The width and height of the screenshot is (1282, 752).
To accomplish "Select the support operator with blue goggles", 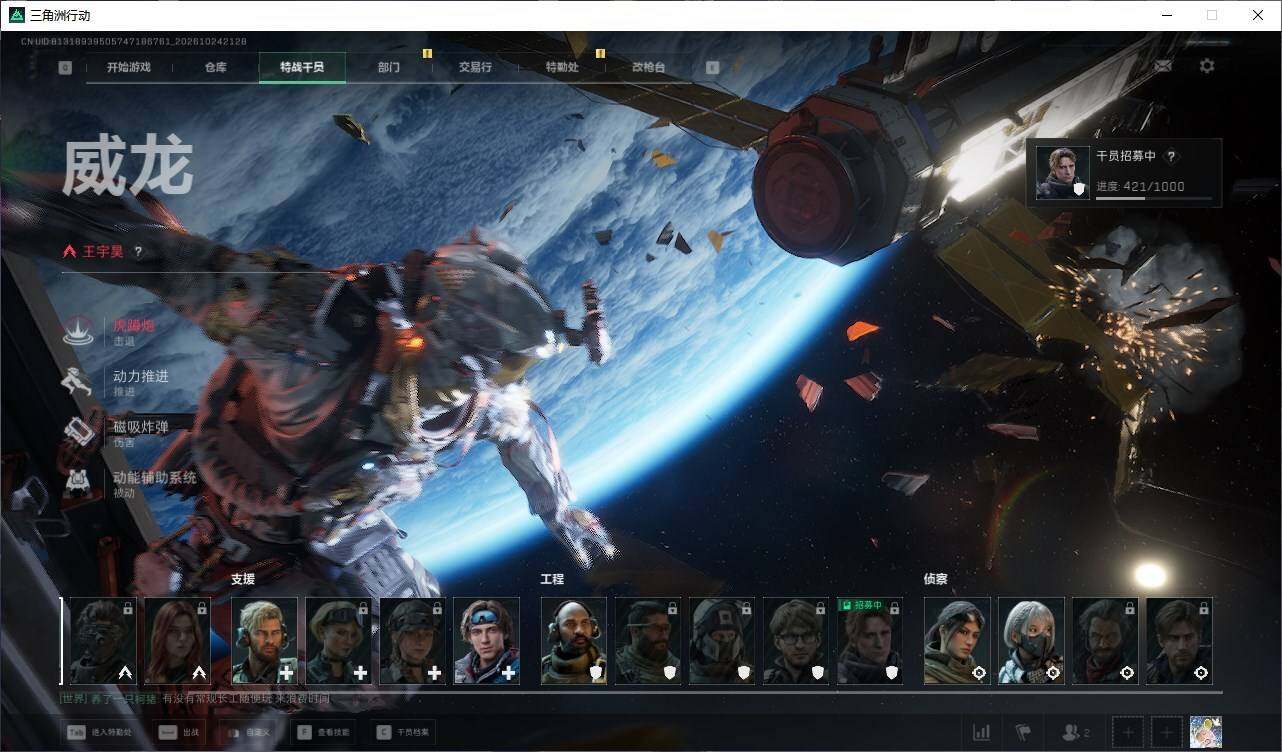I will point(487,641).
